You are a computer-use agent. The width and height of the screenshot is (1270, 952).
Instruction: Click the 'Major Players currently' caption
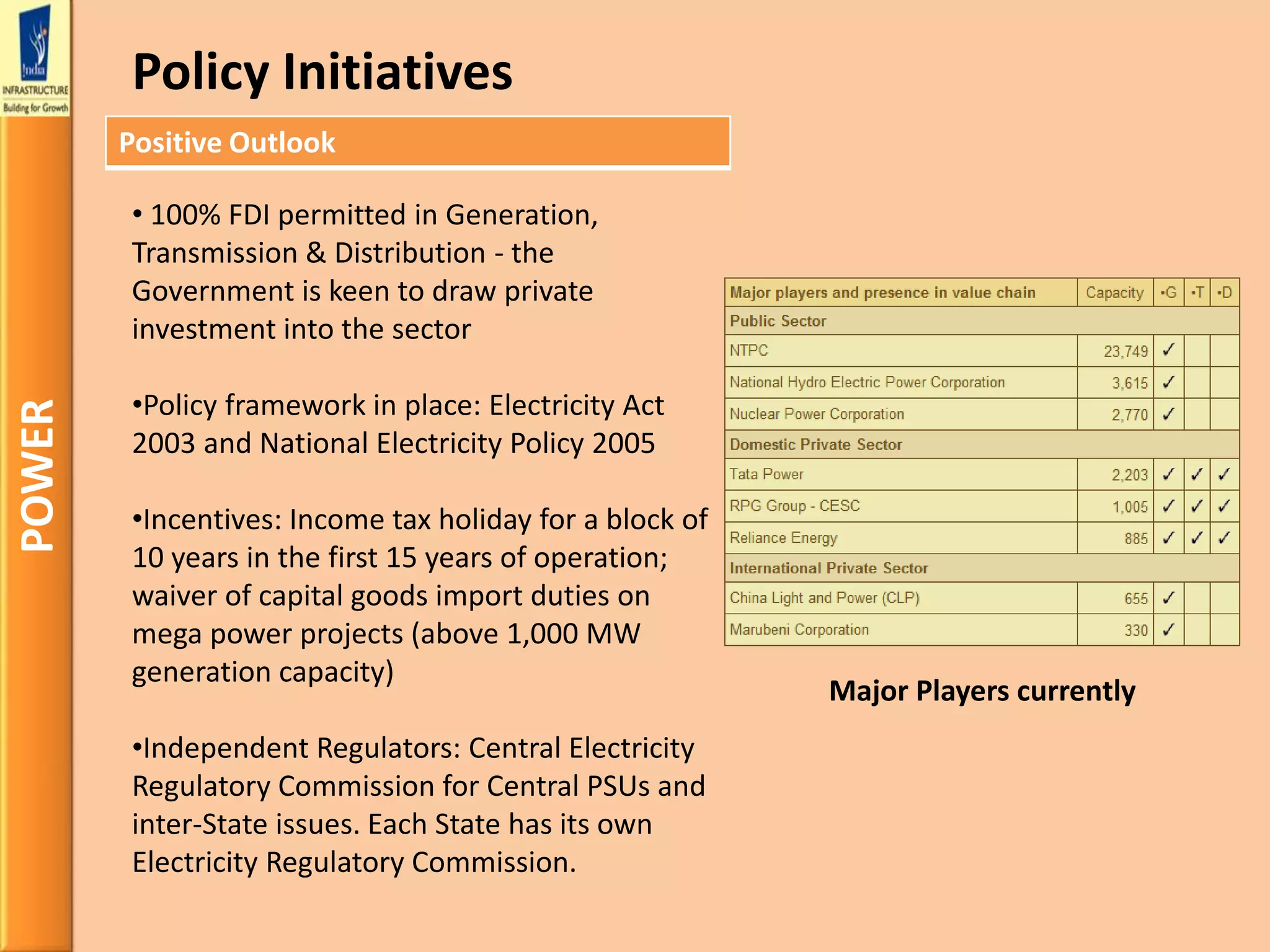[x=982, y=690]
